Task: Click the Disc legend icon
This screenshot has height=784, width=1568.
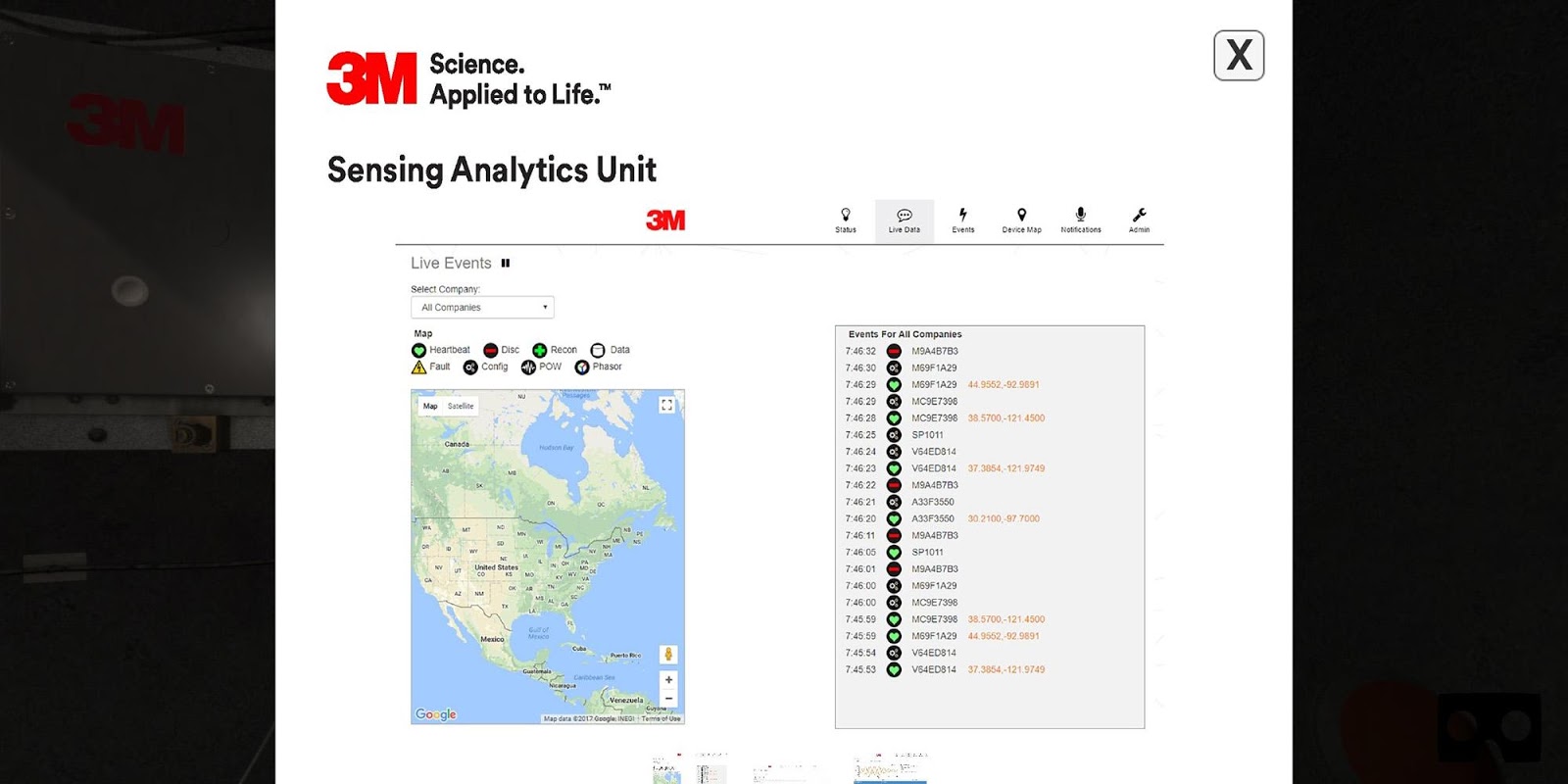Action: [x=491, y=350]
